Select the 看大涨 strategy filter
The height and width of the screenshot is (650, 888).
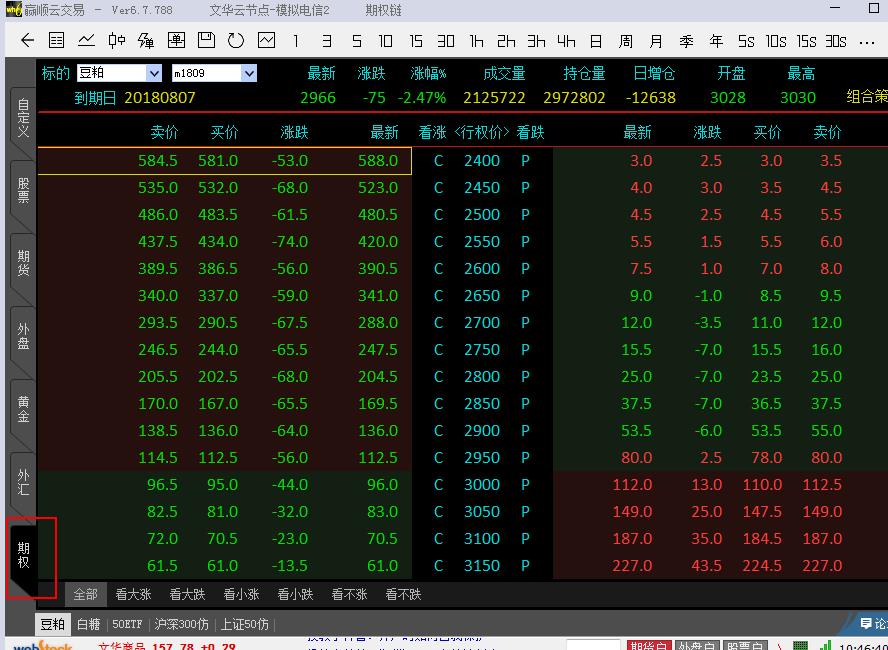[133, 594]
